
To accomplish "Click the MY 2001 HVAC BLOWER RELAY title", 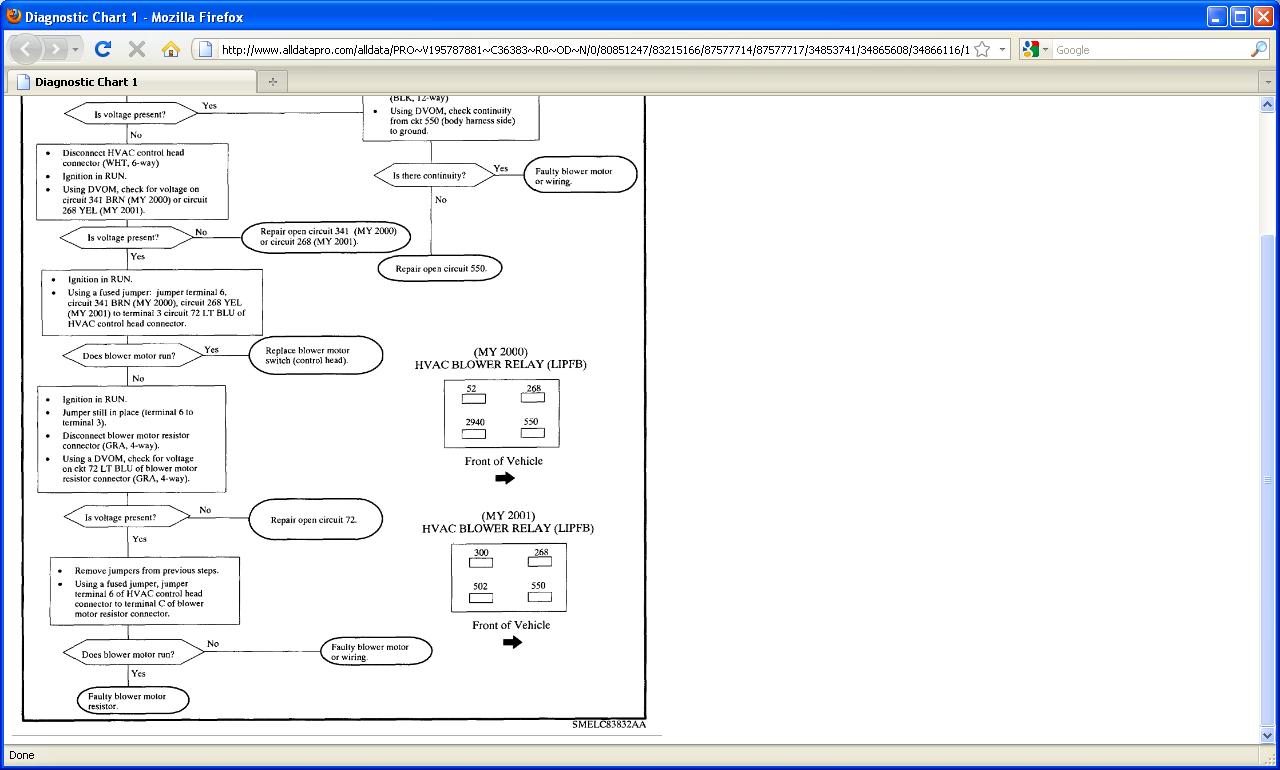I will (x=508, y=522).
